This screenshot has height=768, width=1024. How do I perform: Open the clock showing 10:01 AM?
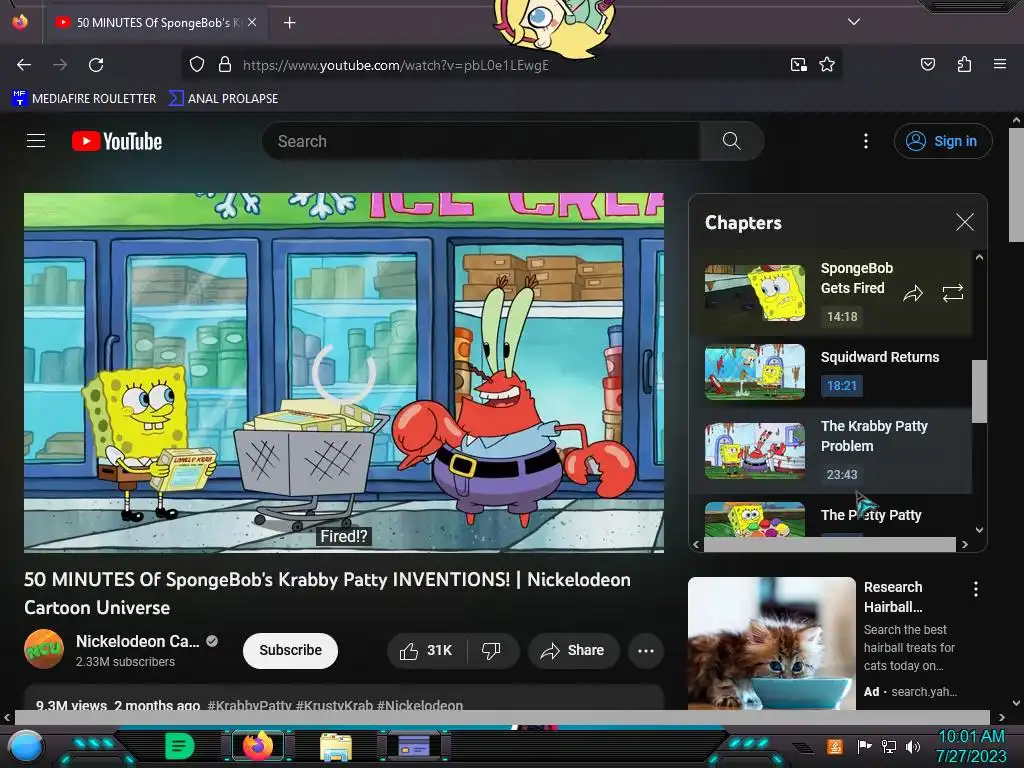coord(971,746)
